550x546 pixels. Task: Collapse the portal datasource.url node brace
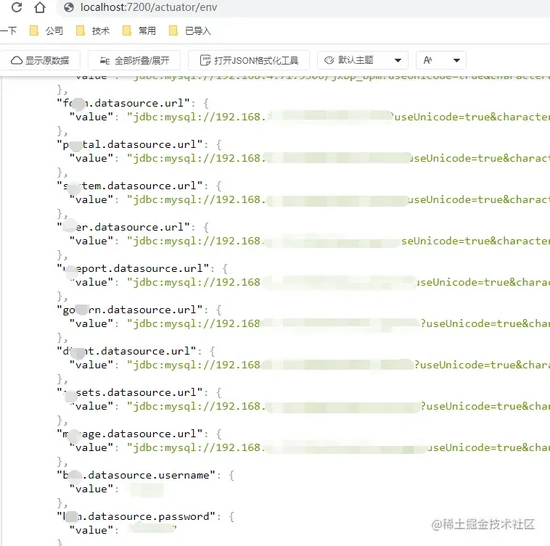click(x=219, y=145)
